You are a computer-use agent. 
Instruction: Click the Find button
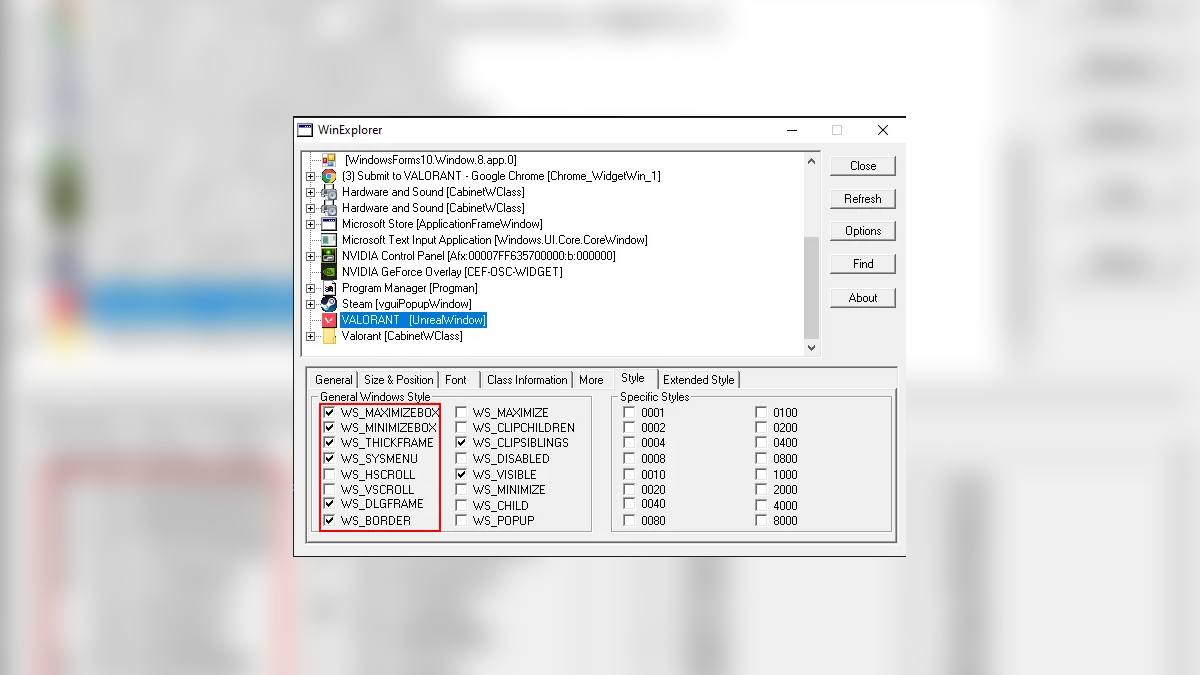[x=863, y=264]
